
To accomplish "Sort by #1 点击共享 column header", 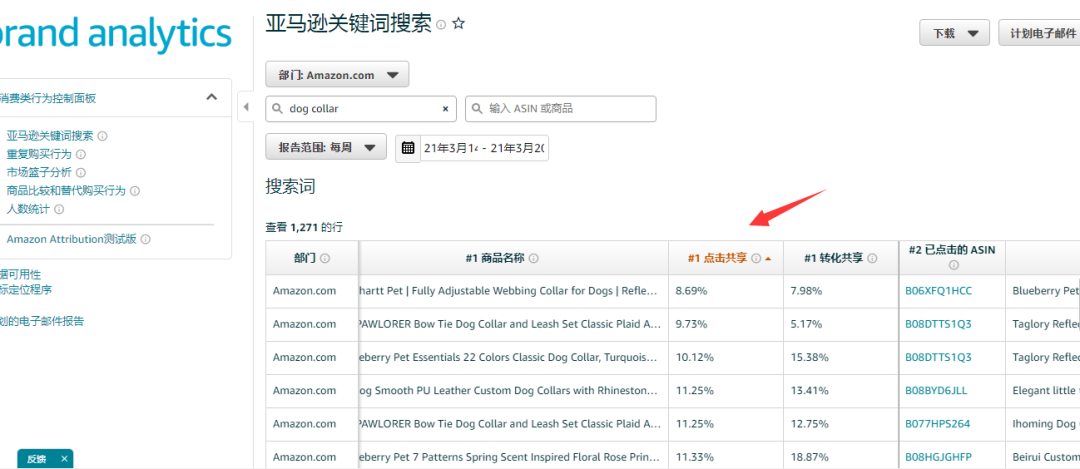I will 716,258.
